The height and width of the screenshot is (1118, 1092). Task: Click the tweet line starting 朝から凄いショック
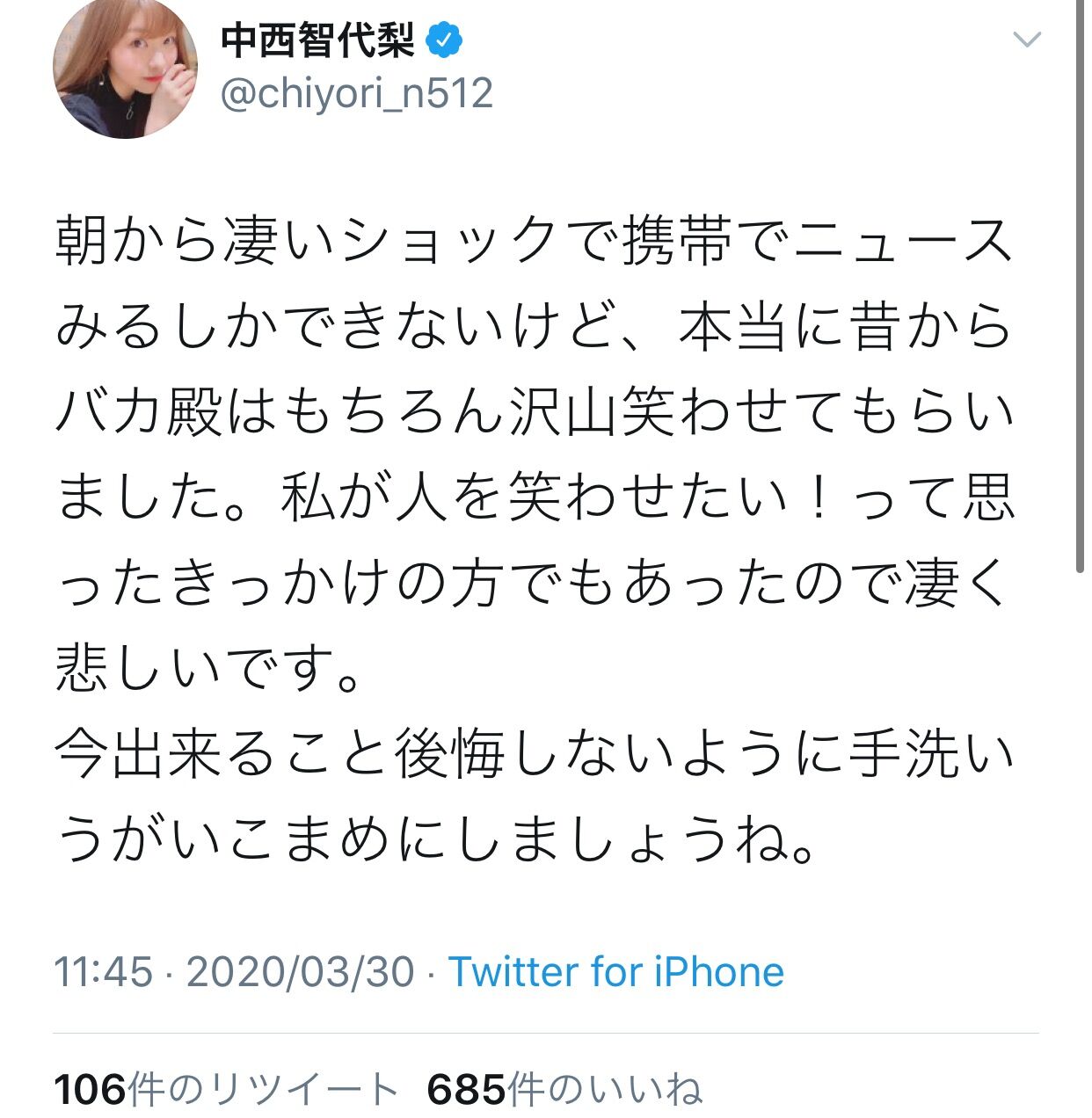(535, 241)
